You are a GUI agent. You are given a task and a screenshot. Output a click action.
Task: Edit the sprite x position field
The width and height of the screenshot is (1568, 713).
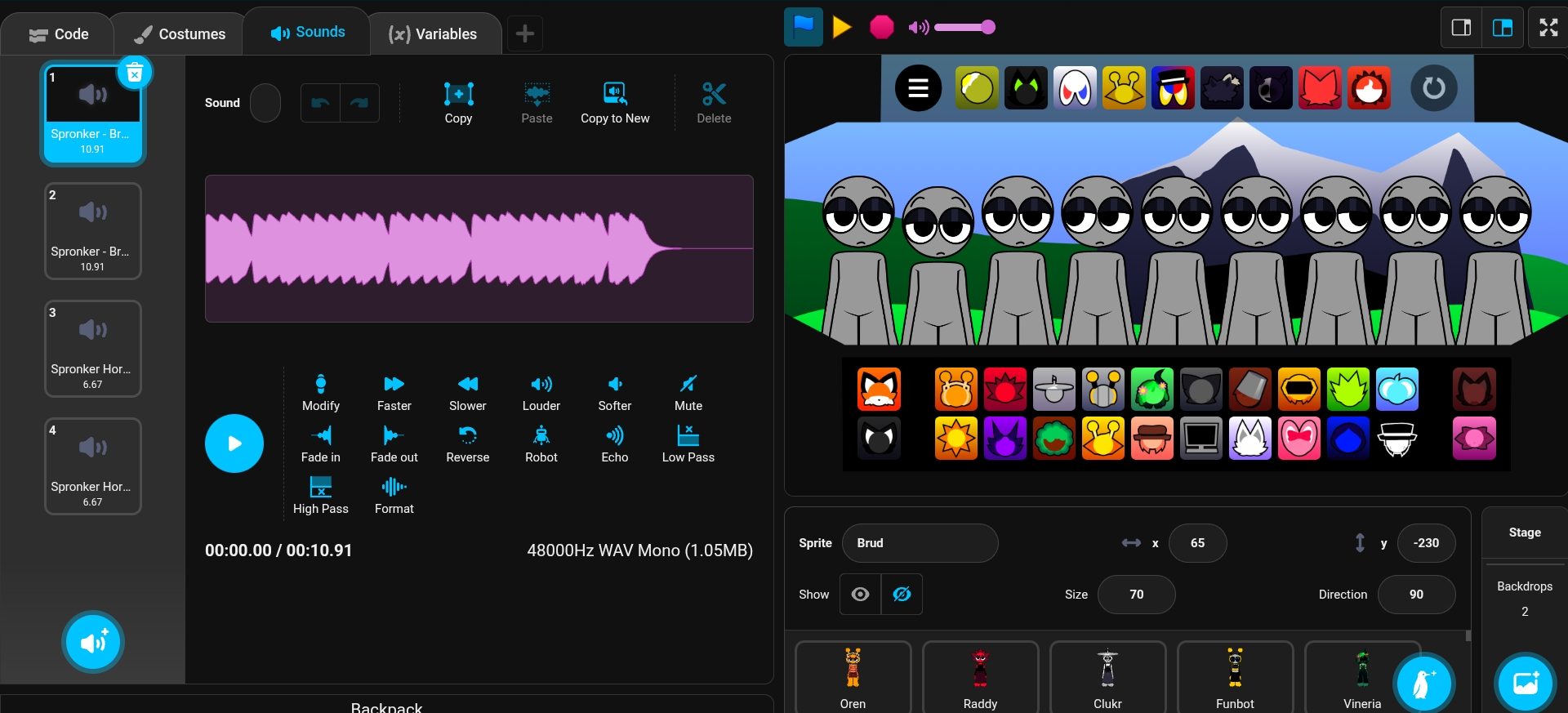tap(1197, 543)
